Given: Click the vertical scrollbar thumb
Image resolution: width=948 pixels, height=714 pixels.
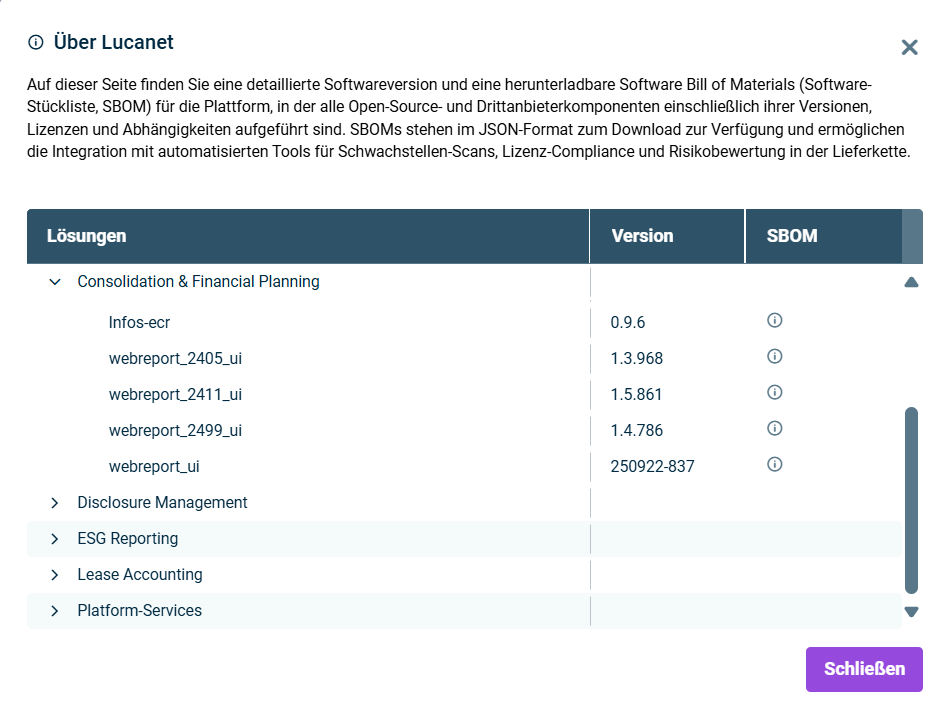Looking at the screenshot, I should (911, 500).
